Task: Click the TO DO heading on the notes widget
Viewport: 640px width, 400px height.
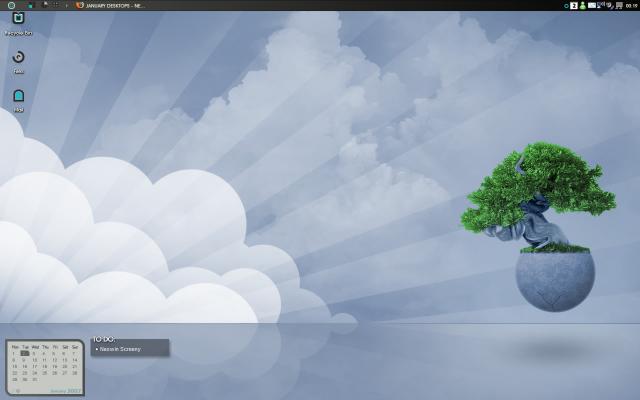Action: 104,339
